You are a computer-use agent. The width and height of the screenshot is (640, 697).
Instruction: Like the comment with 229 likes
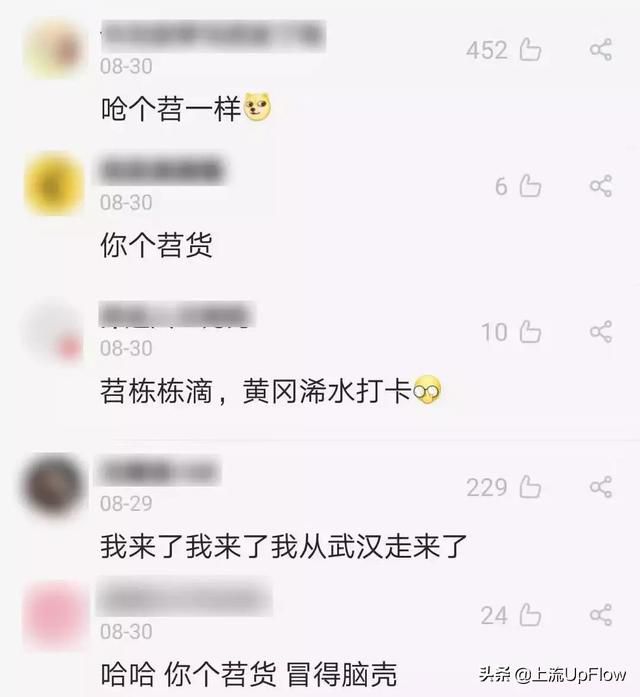pyautogui.click(x=531, y=487)
